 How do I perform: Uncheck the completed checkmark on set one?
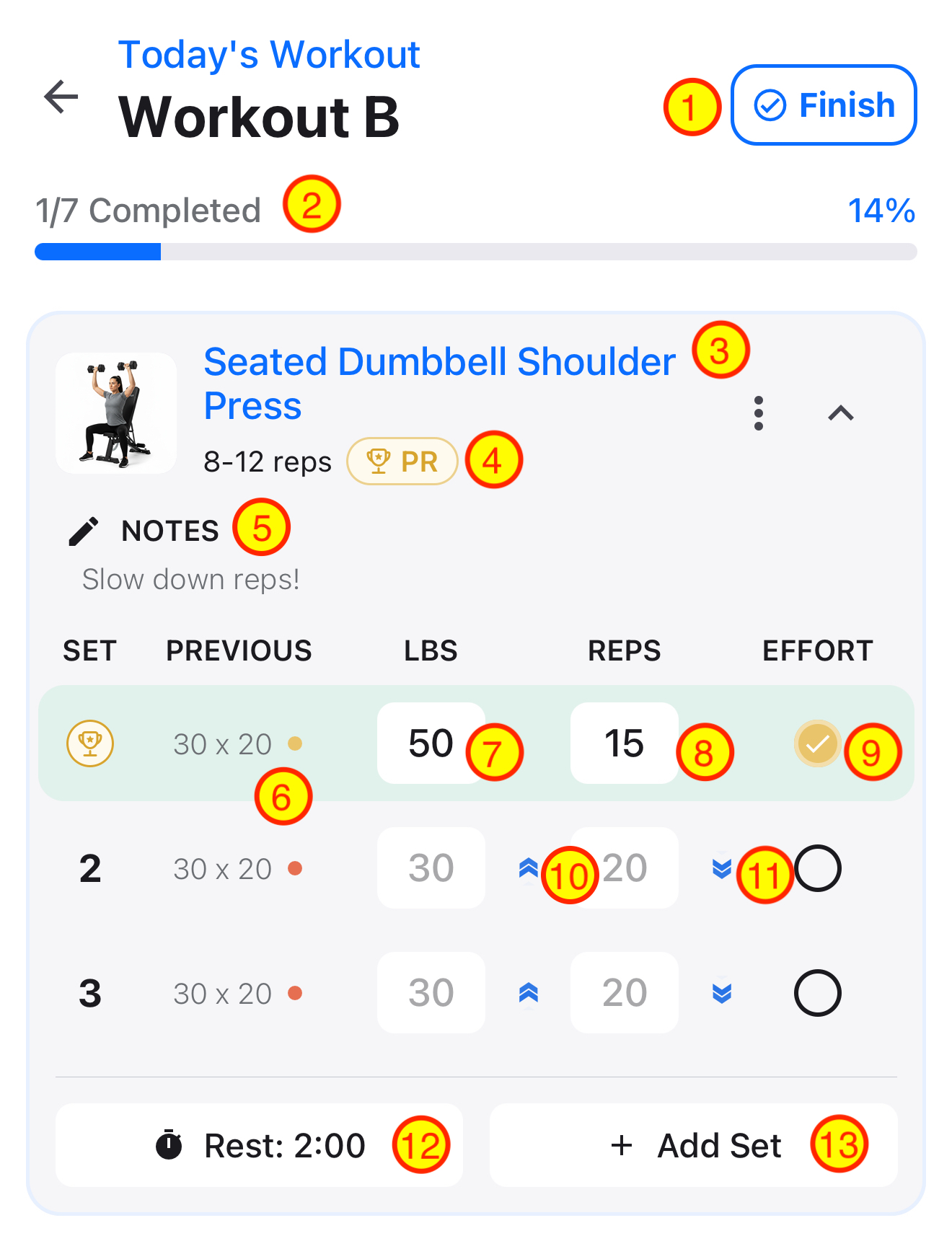tap(818, 743)
